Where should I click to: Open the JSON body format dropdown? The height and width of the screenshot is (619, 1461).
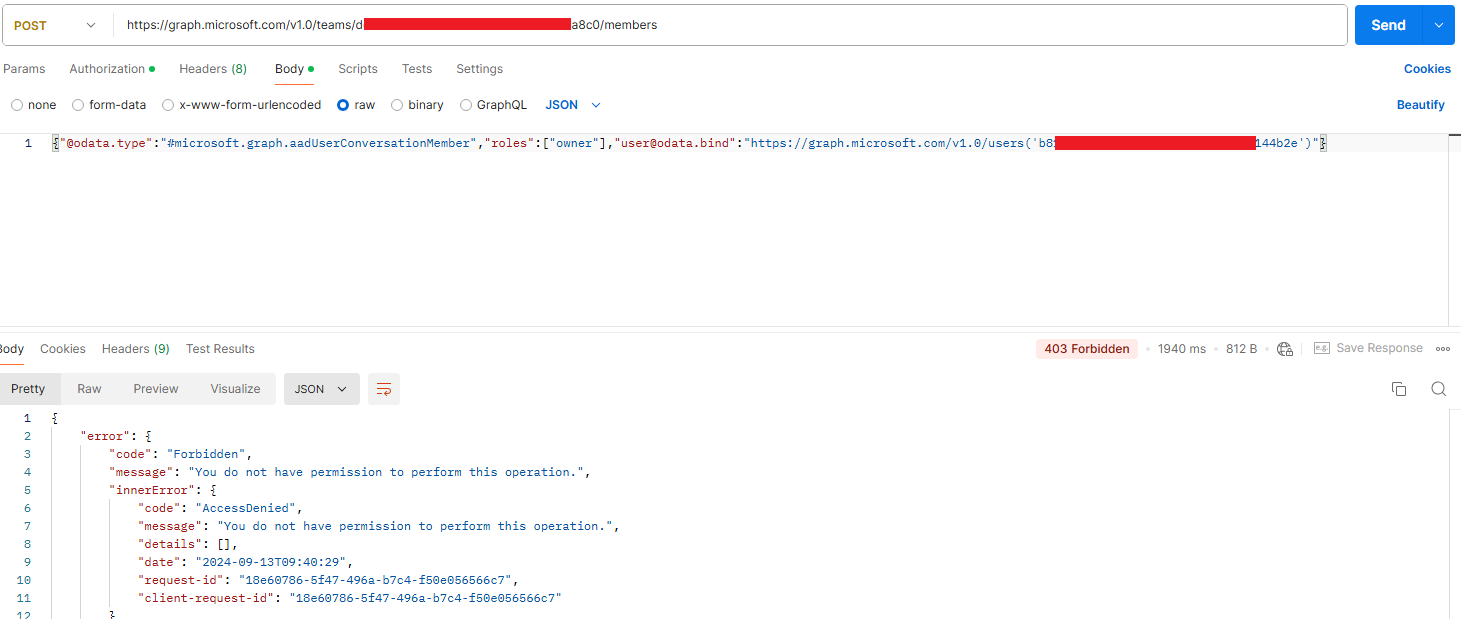573,105
